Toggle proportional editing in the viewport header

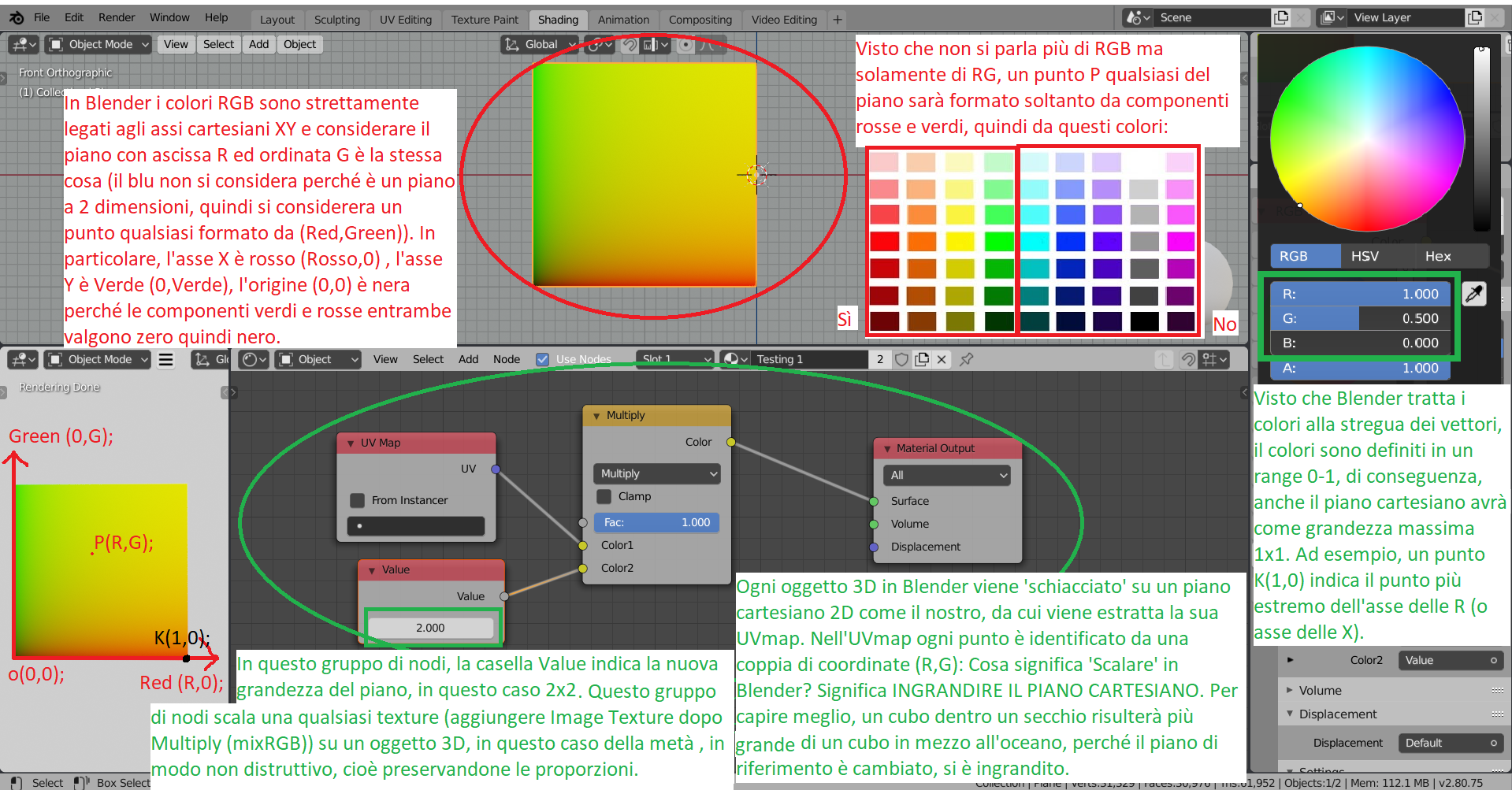coord(686,45)
